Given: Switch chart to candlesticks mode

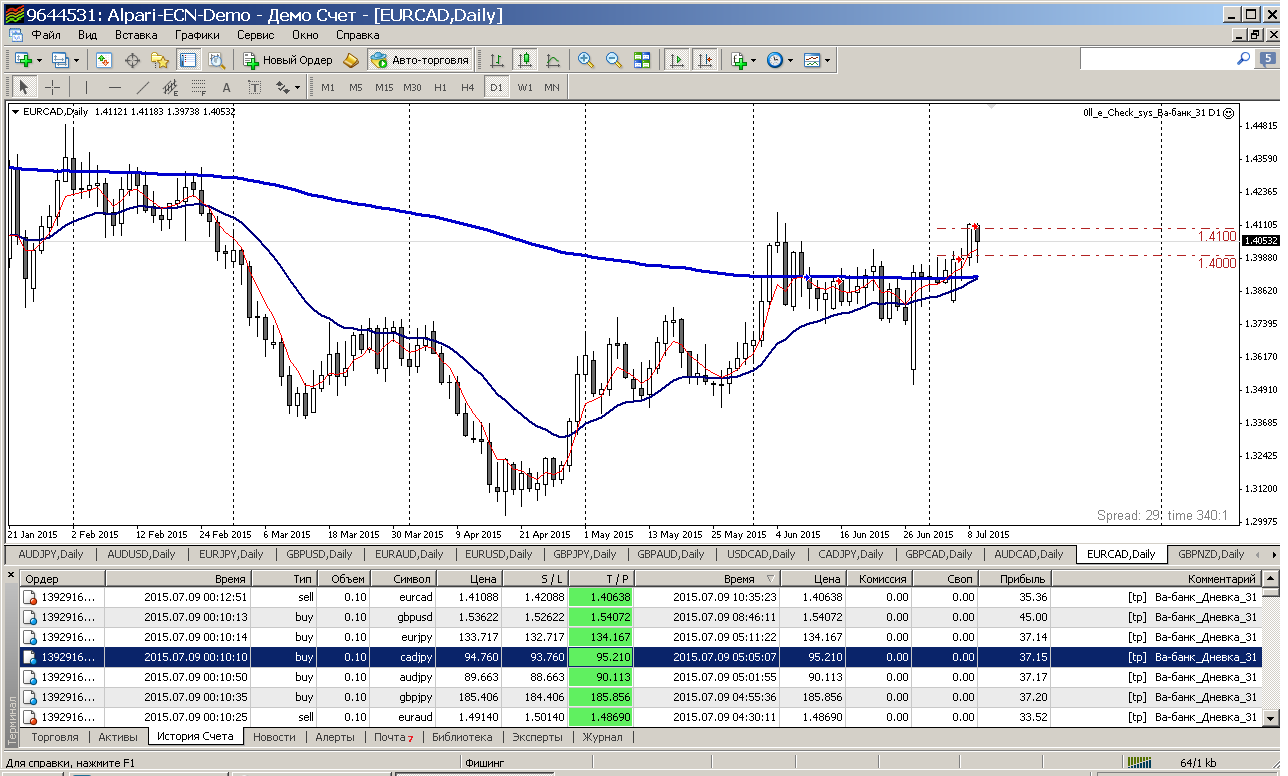Looking at the screenshot, I should click(525, 60).
